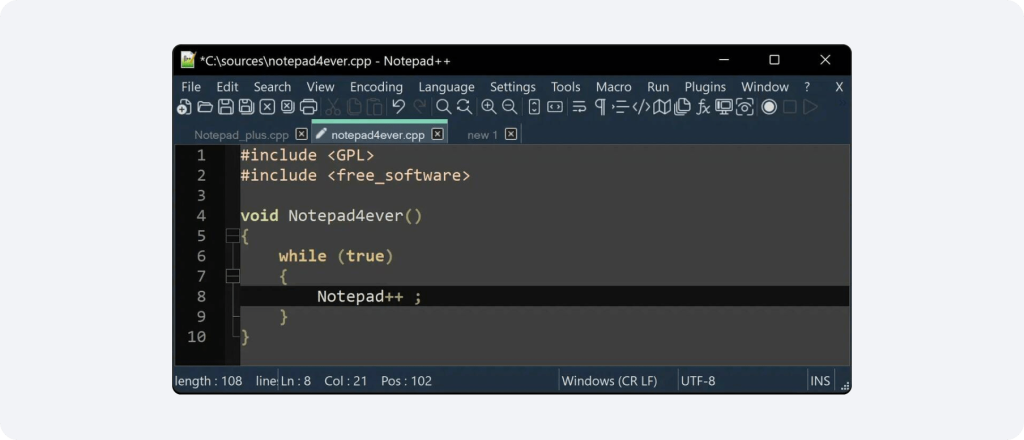
Task: Collapse the fold marker on line 7
Action: (x=232, y=276)
